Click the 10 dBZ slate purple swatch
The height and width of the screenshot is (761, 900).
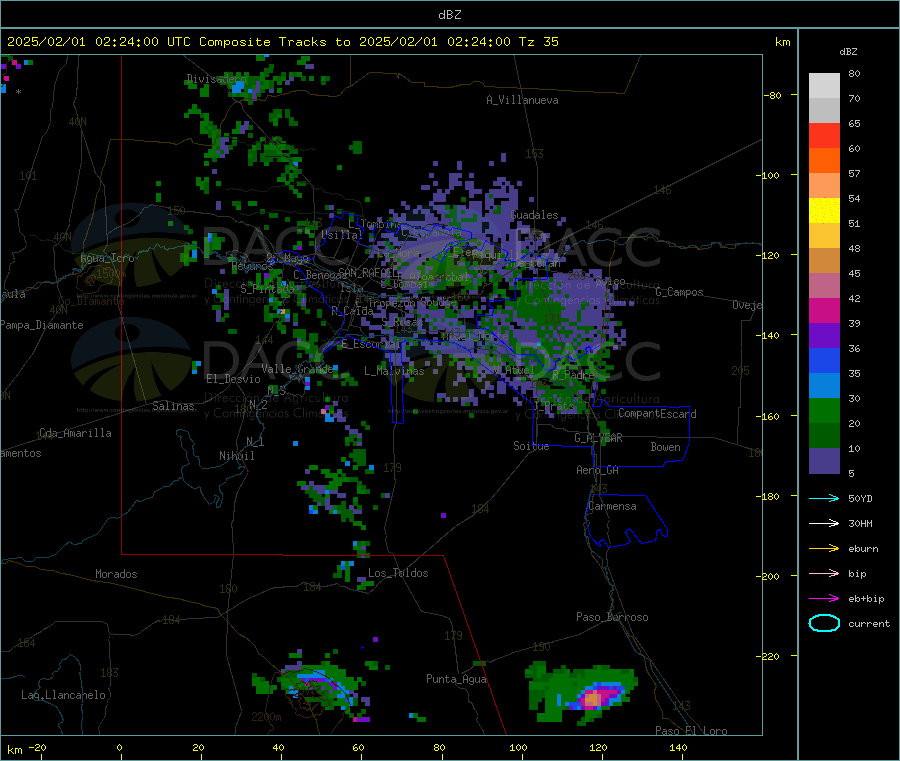click(x=824, y=461)
